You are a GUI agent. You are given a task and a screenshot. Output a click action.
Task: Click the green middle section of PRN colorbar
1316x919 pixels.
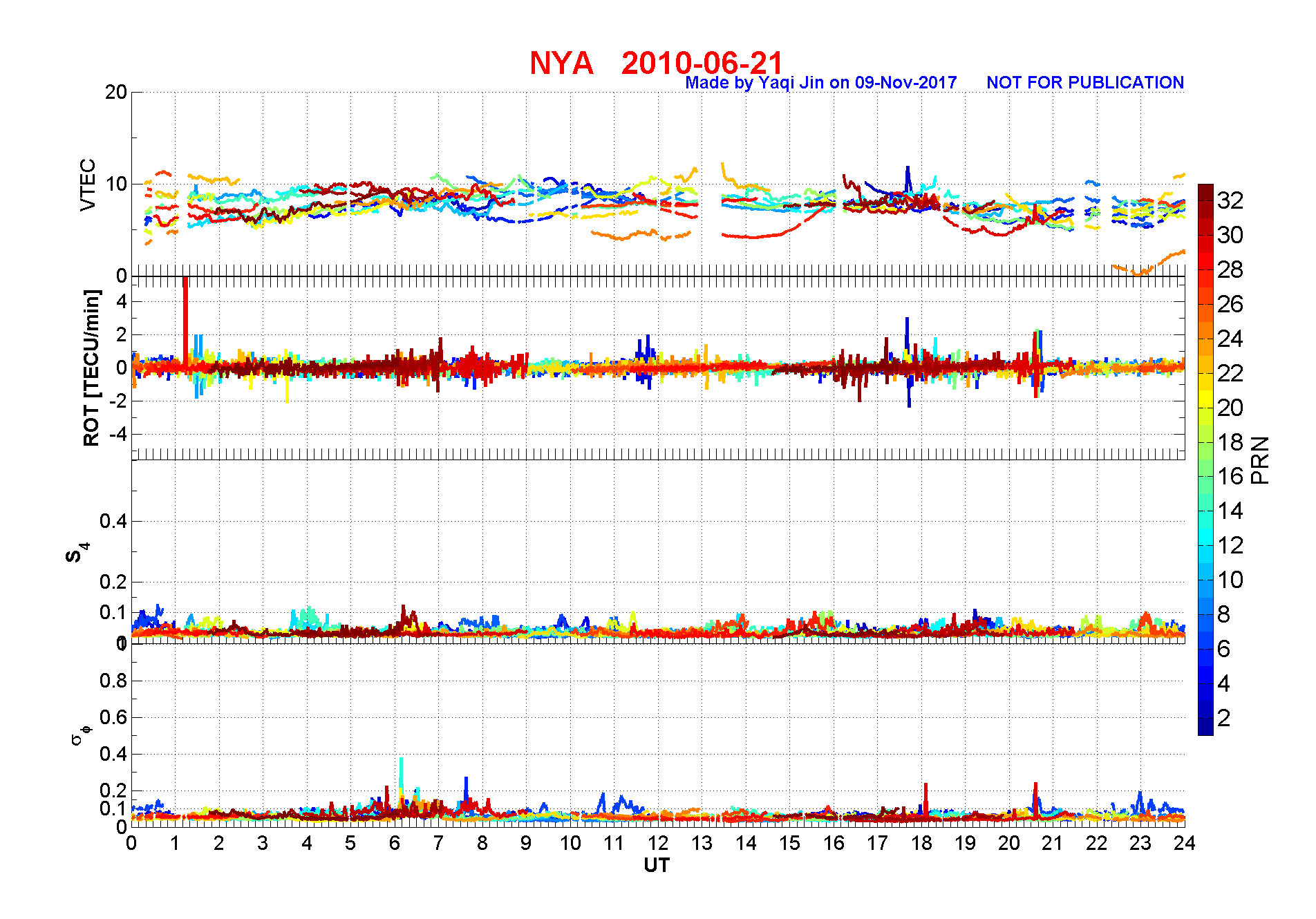point(1205,468)
